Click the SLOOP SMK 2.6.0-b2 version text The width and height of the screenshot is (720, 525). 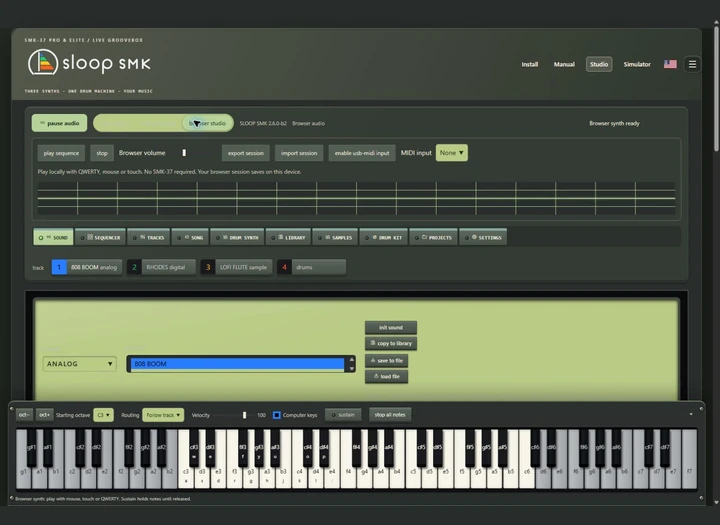[x=263, y=123]
